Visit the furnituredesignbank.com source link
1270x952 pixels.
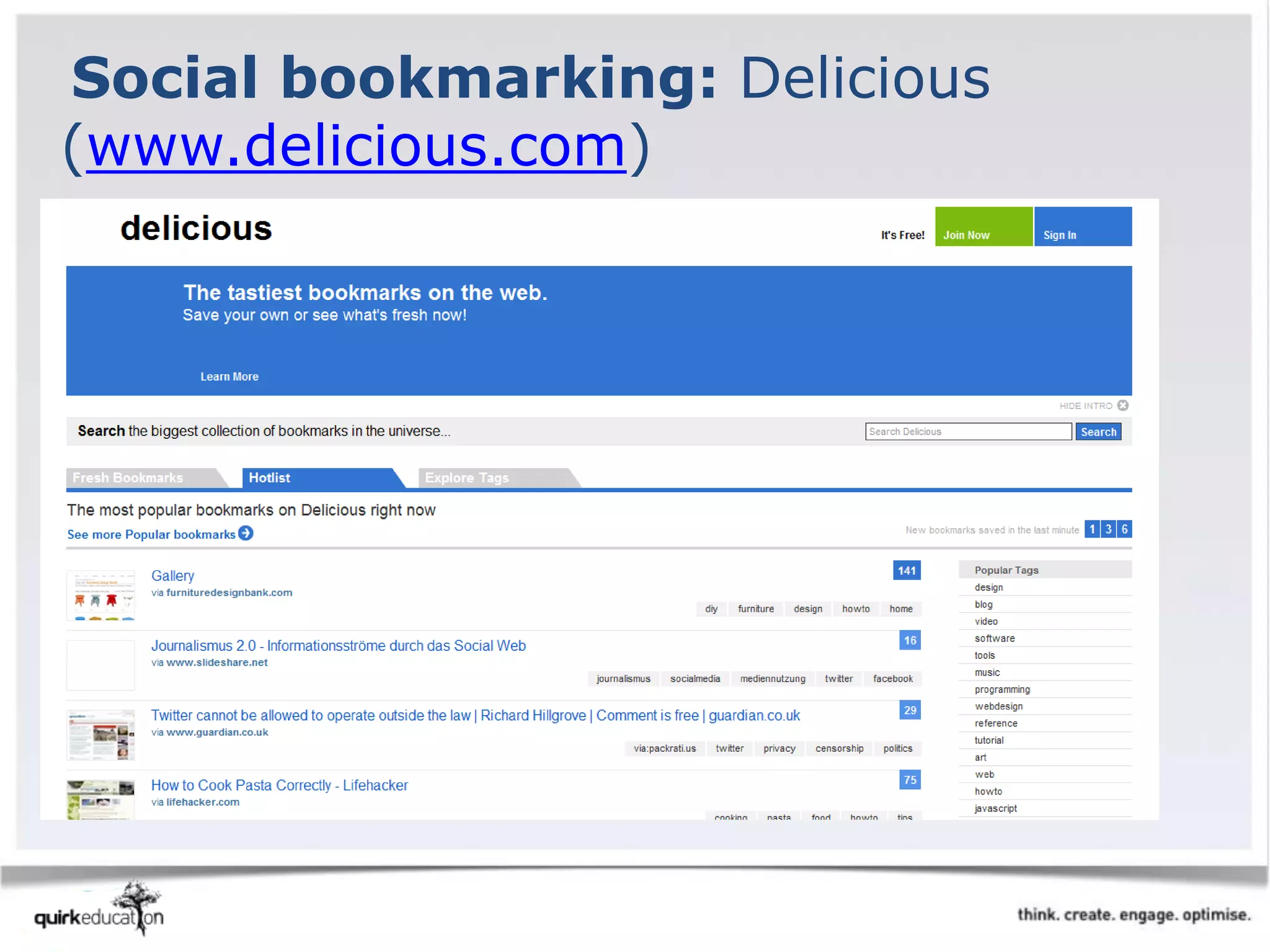tap(229, 593)
